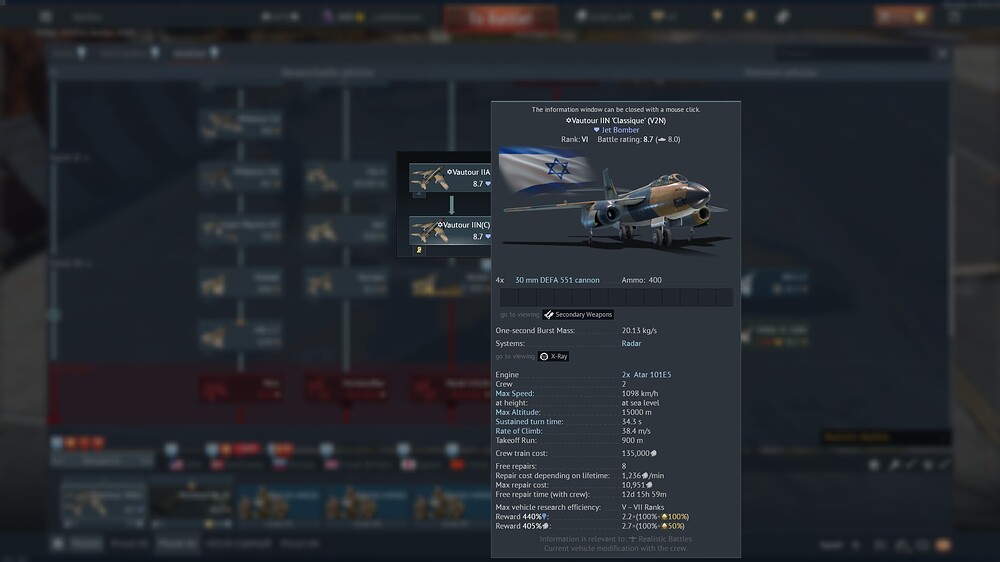This screenshot has height=562, width=1000.
Task: Click the Atar 101E5 engine link
Action: pos(652,374)
